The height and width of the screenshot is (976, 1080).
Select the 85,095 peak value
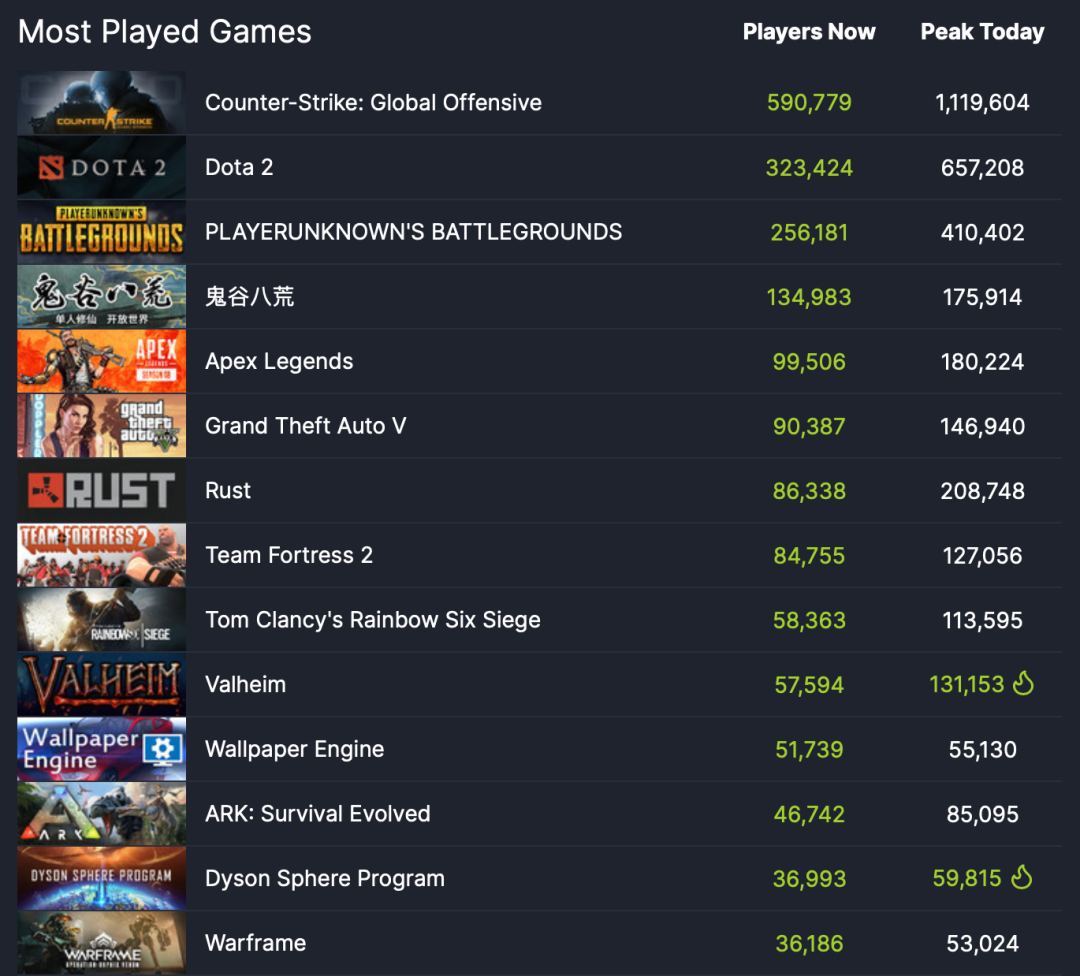point(982,816)
